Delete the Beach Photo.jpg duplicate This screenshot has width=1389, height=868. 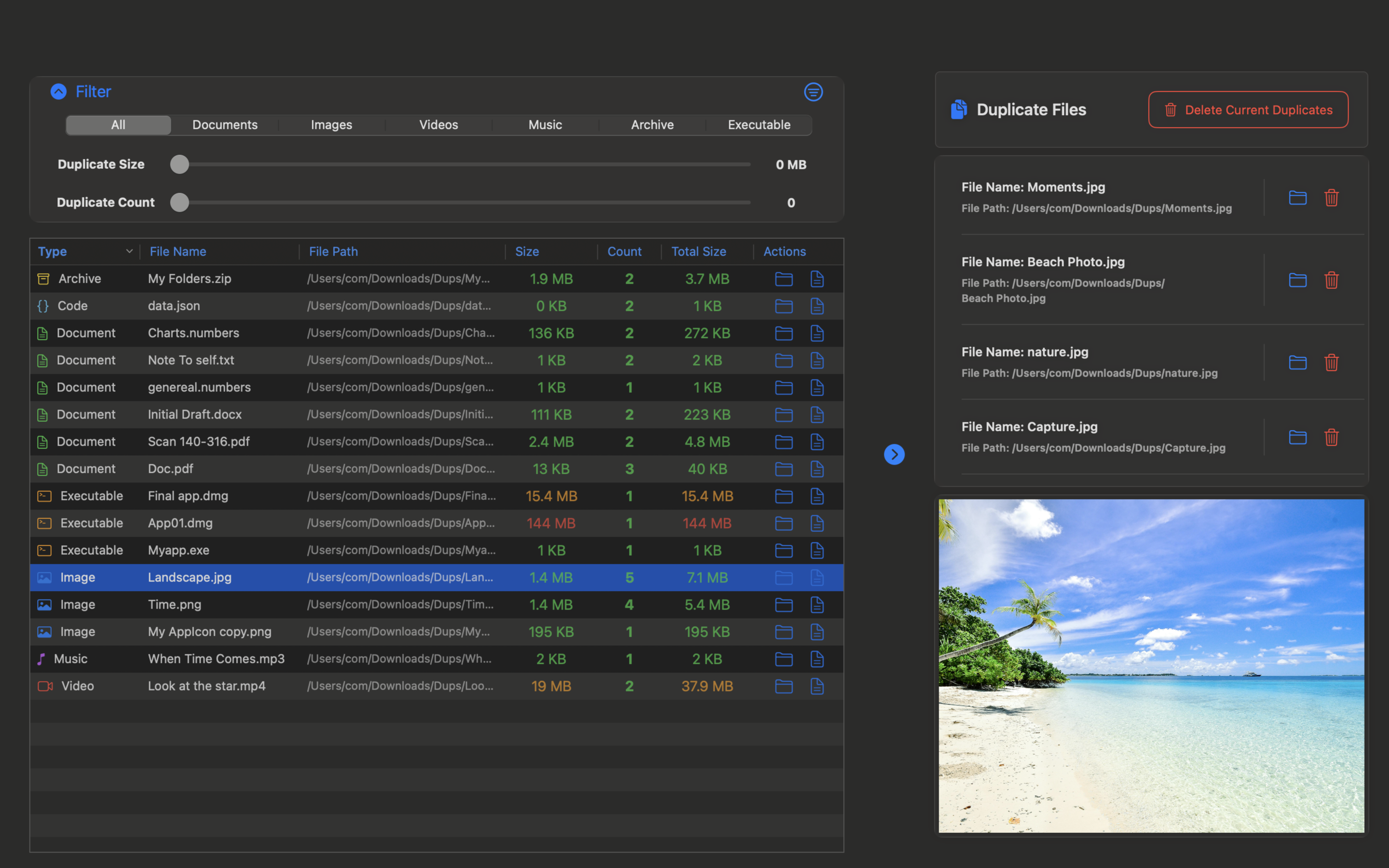click(1332, 280)
